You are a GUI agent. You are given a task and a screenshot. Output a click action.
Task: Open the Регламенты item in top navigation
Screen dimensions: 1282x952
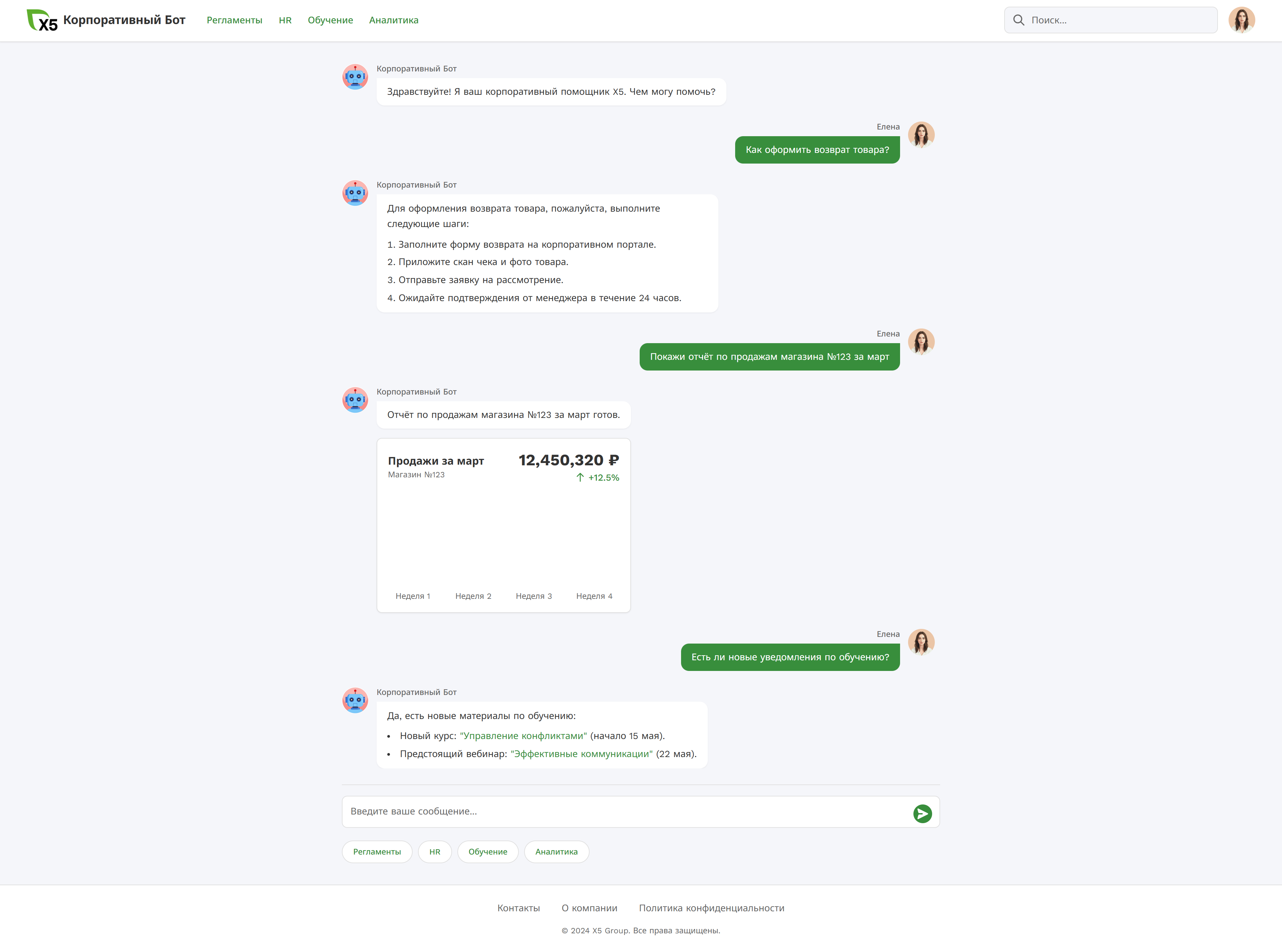[x=234, y=20]
